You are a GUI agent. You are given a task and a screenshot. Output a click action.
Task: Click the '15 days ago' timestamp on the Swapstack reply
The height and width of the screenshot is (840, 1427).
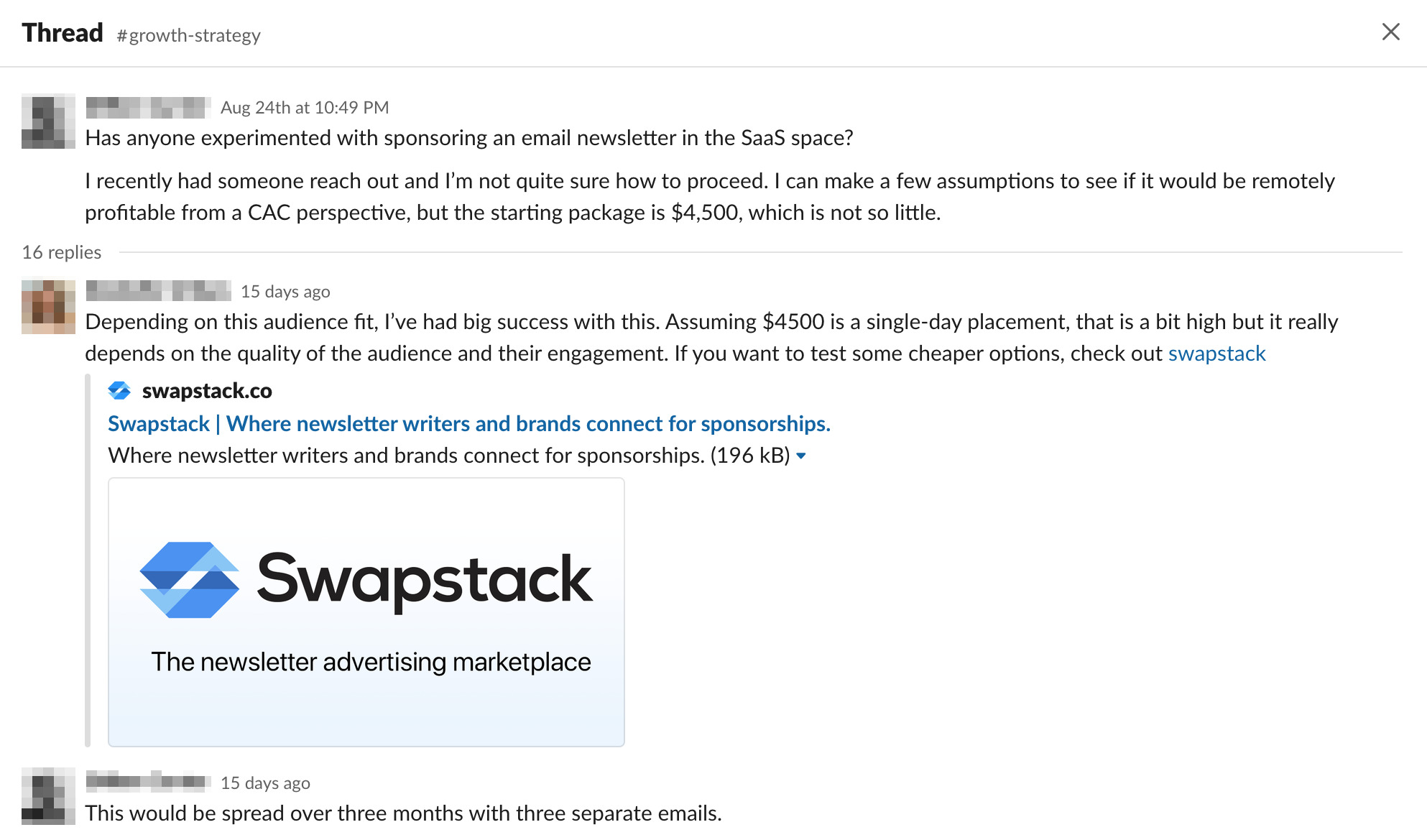(x=285, y=291)
